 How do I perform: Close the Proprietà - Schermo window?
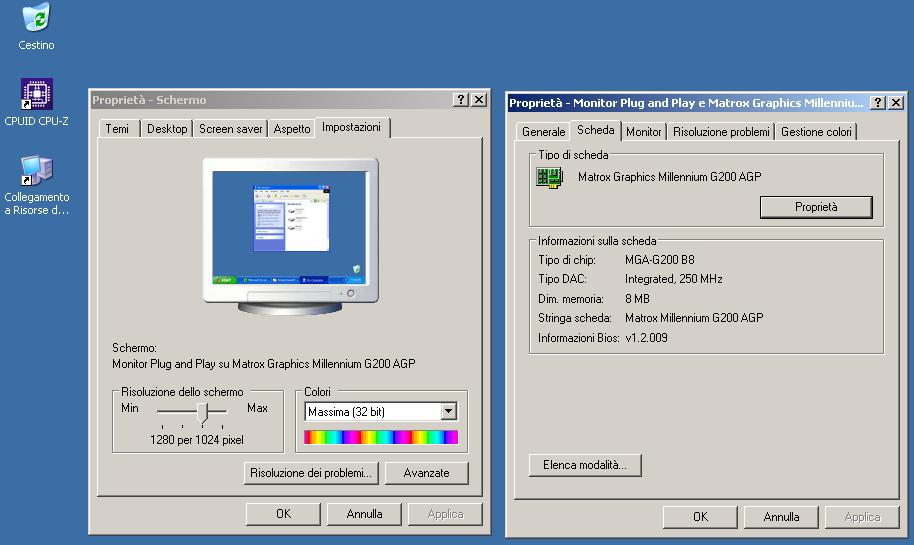tap(479, 100)
